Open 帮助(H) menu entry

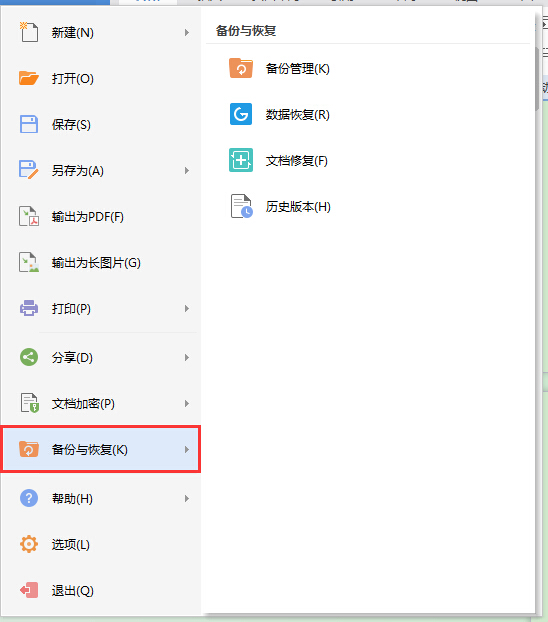(101, 499)
